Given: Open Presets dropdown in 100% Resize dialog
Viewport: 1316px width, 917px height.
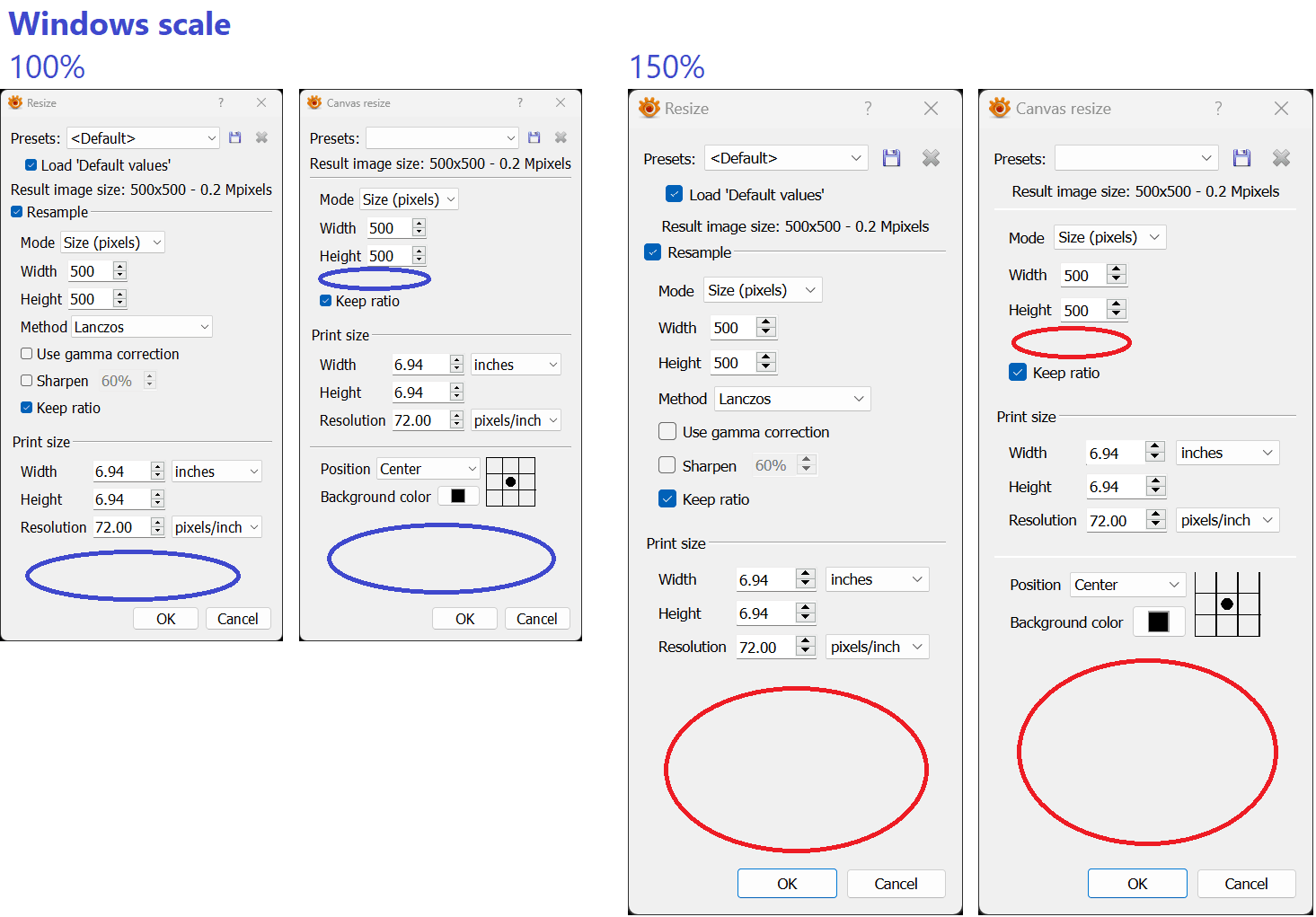Looking at the screenshot, I should 143,138.
